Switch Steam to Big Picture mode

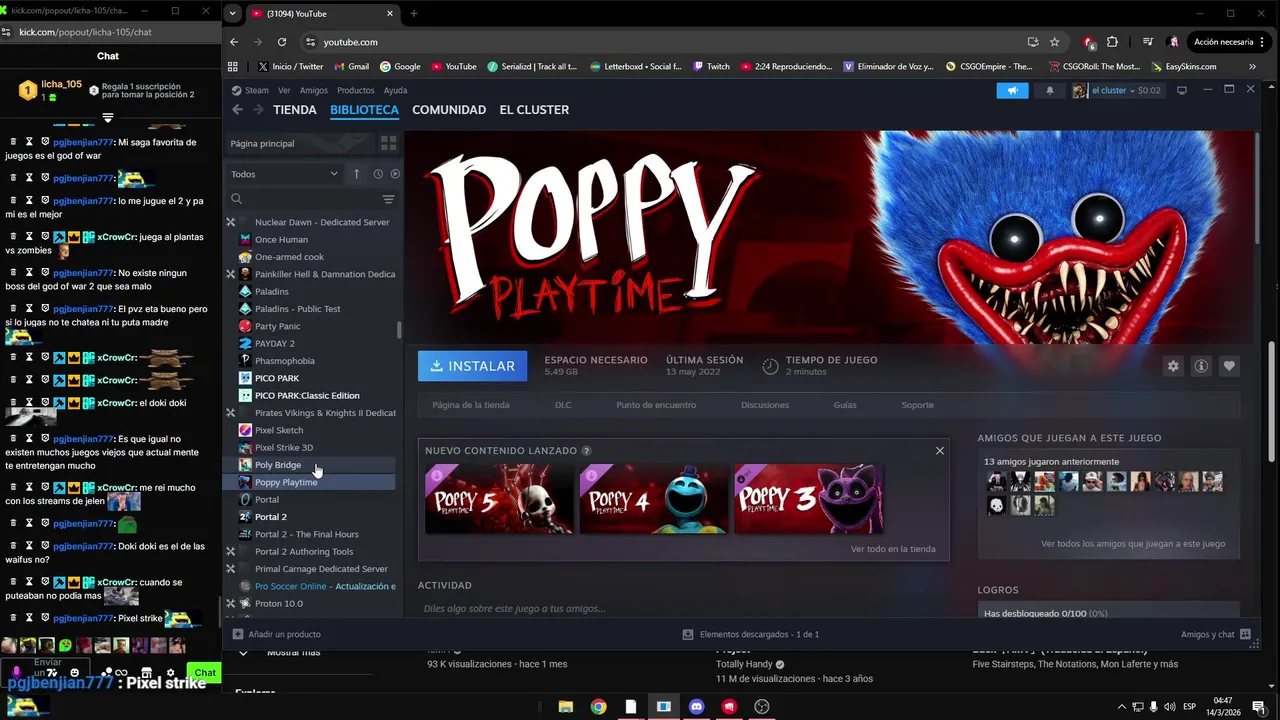(x=1182, y=90)
